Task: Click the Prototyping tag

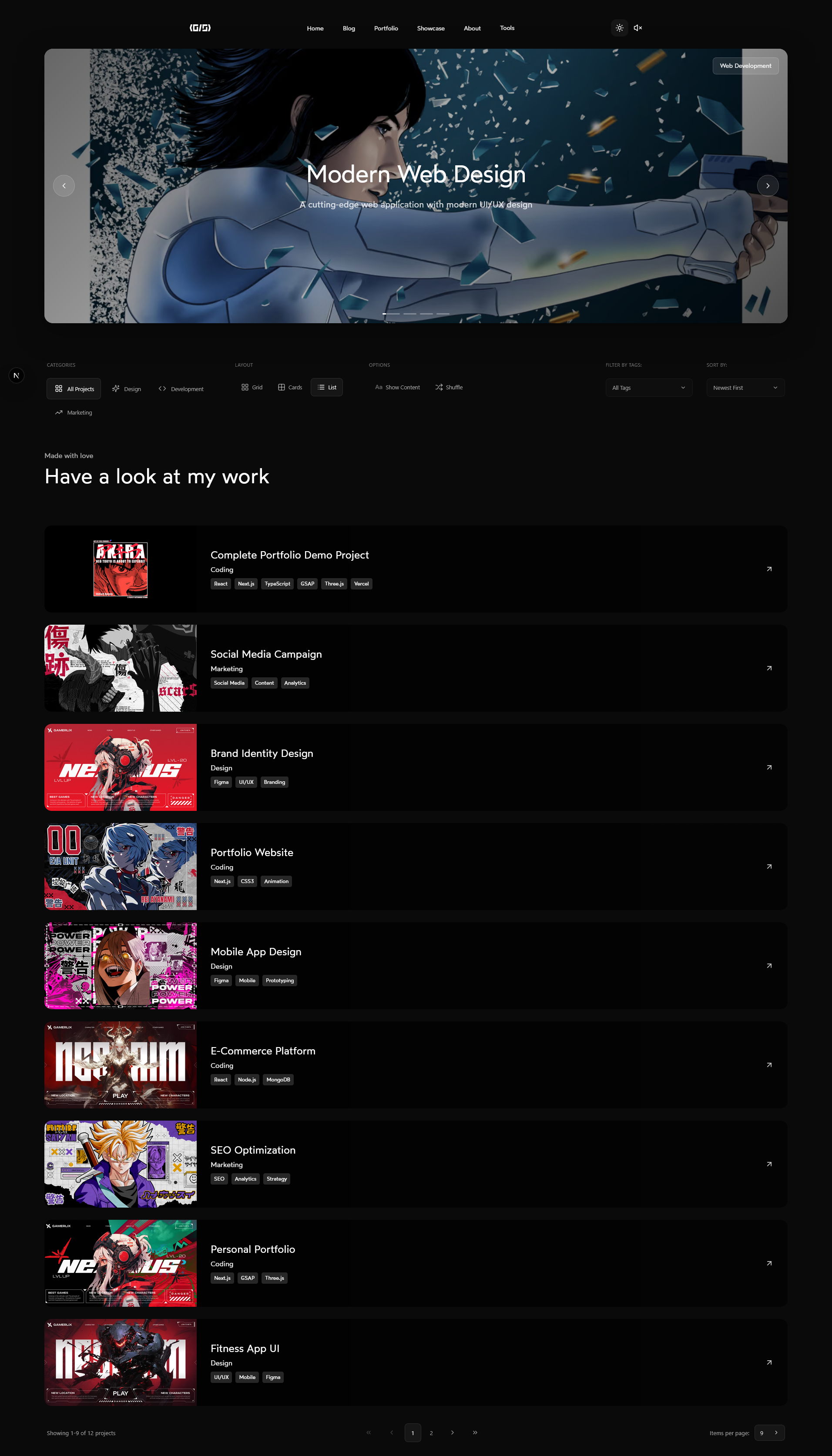Action: (x=279, y=980)
